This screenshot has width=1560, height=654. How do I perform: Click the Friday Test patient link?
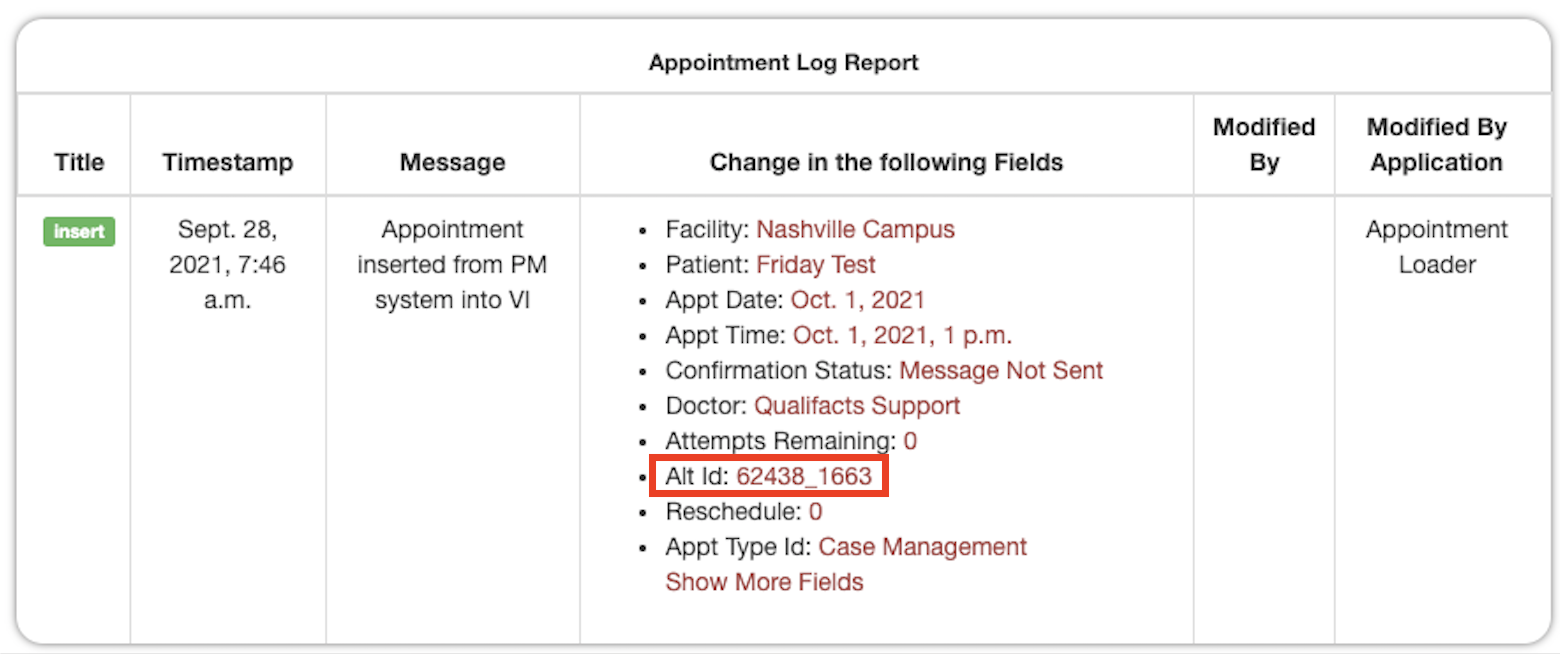tap(816, 265)
